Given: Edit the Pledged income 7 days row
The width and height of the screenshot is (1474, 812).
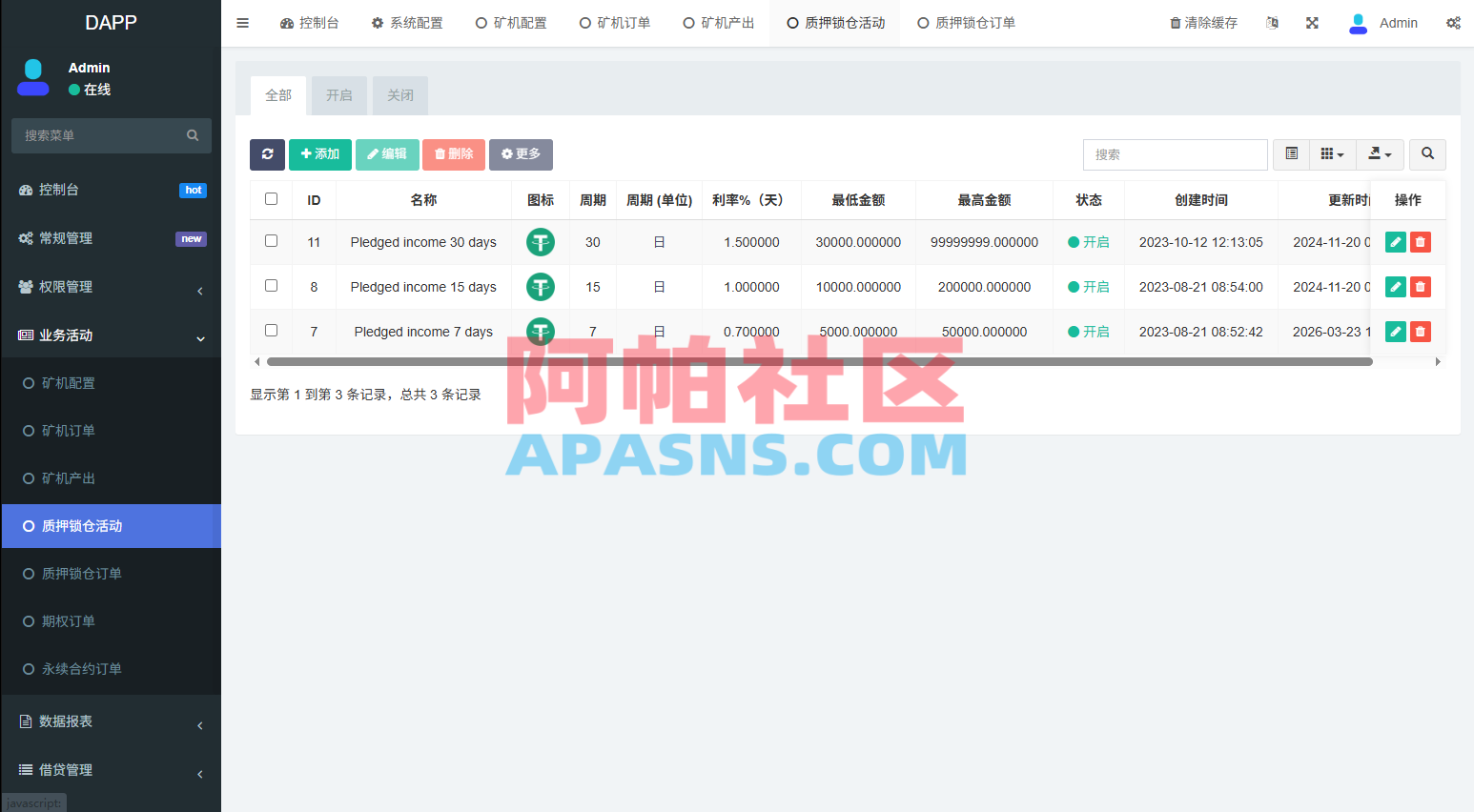Looking at the screenshot, I should pyautogui.click(x=1396, y=332).
